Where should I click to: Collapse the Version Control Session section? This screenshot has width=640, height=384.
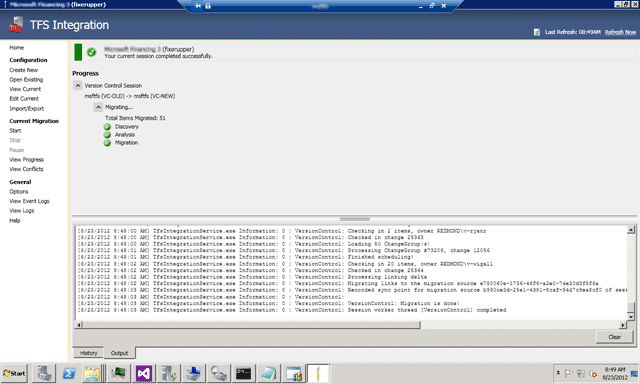(x=78, y=86)
